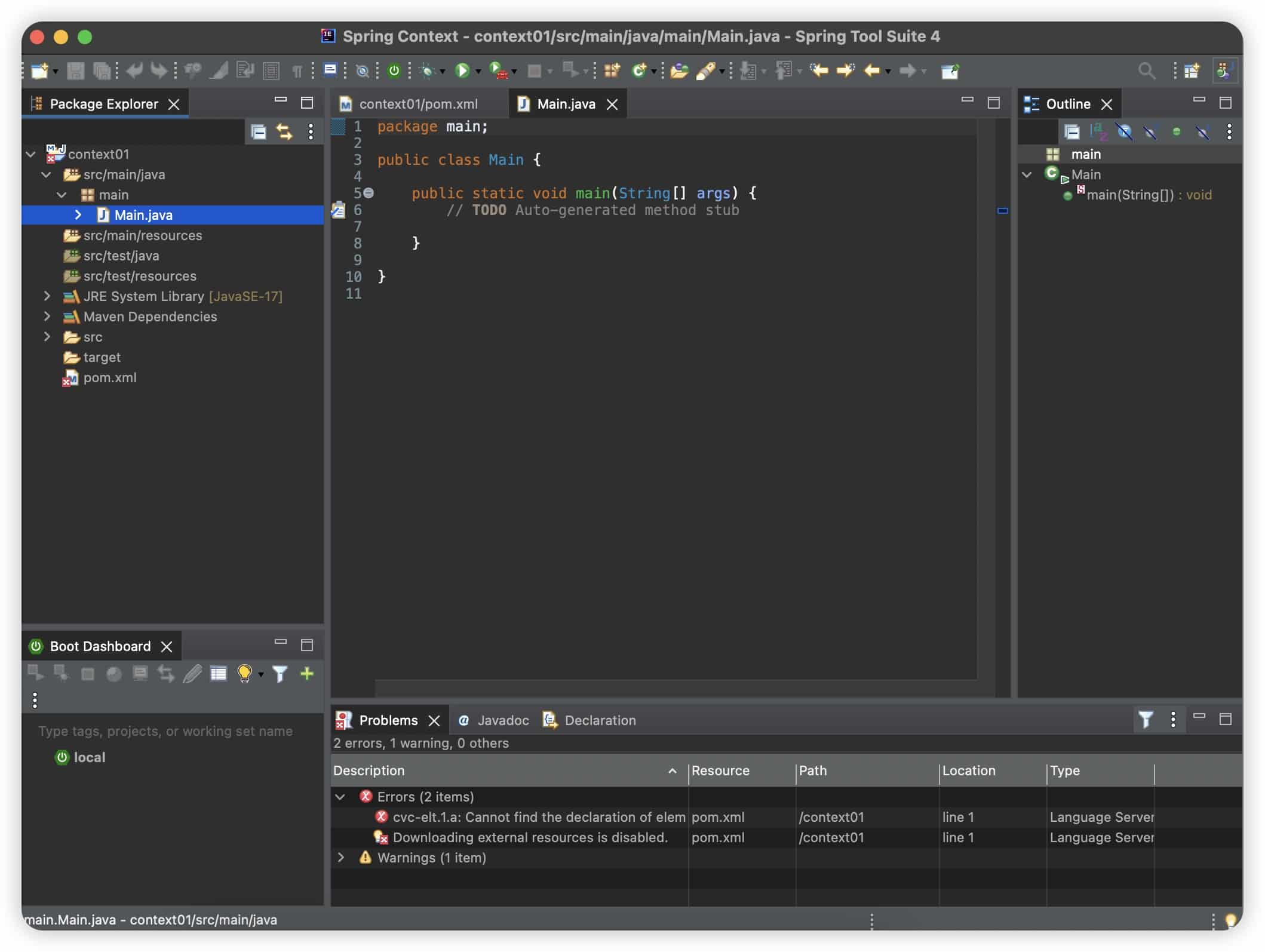Click the Debug bug icon
1265x952 pixels.
click(x=426, y=71)
